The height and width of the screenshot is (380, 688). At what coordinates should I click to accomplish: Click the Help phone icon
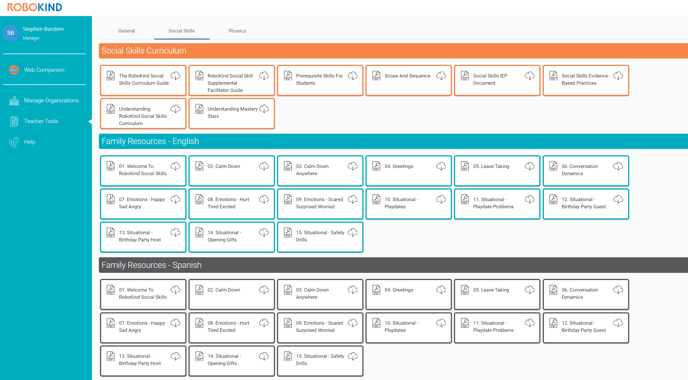click(x=14, y=142)
